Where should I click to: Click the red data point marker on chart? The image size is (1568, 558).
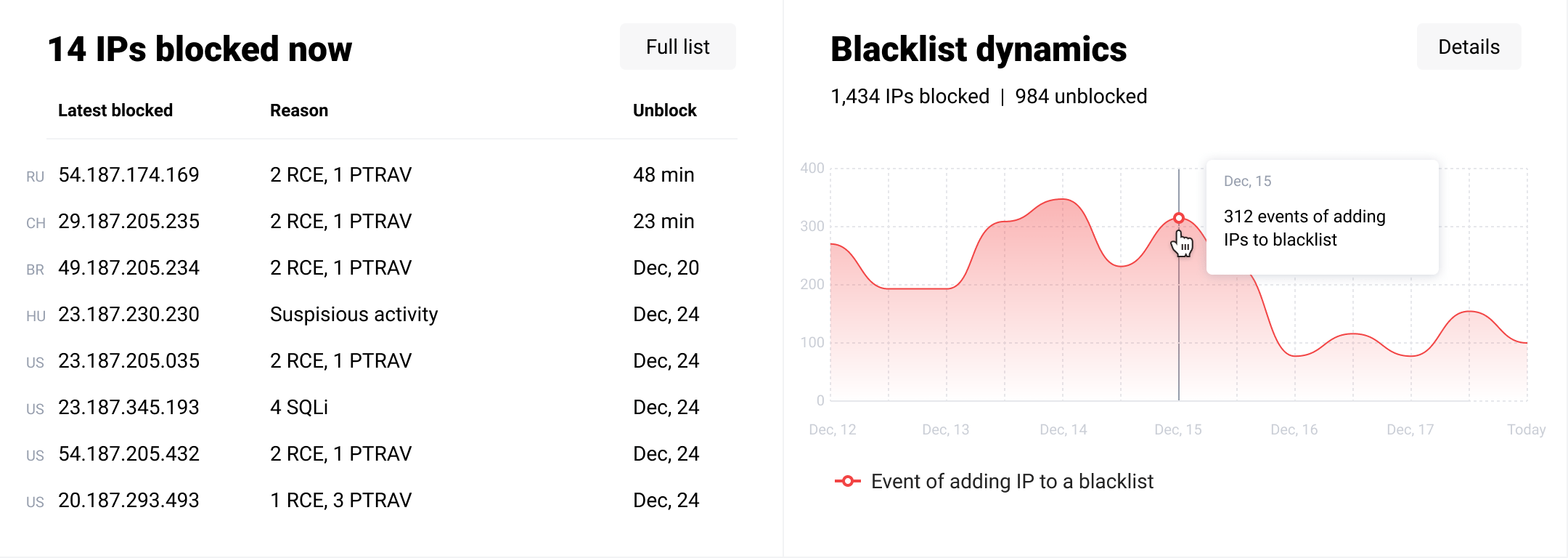(x=1179, y=218)
